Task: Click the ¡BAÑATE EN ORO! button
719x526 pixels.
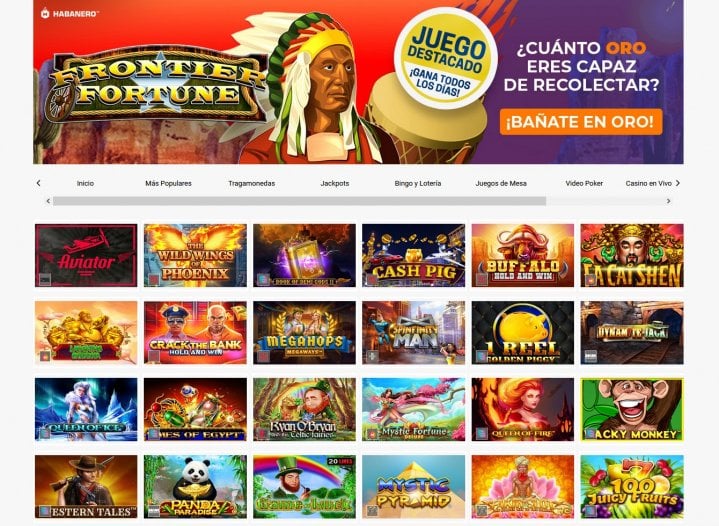Action: pyautogui.click(x=581, y=122)
